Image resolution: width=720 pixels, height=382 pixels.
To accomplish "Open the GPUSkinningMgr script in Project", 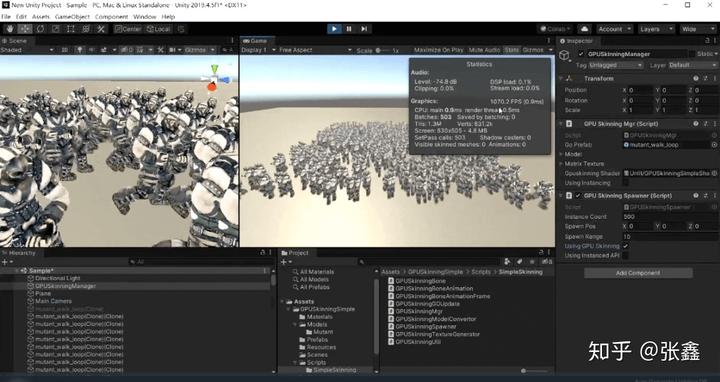I will point(419,311).
